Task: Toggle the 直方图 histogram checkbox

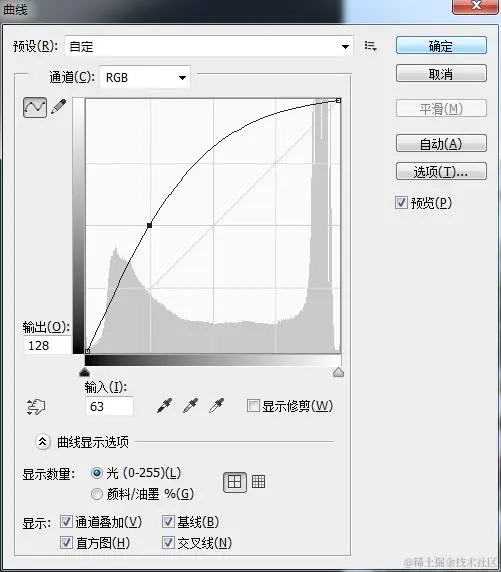Action: click(66, 542)
